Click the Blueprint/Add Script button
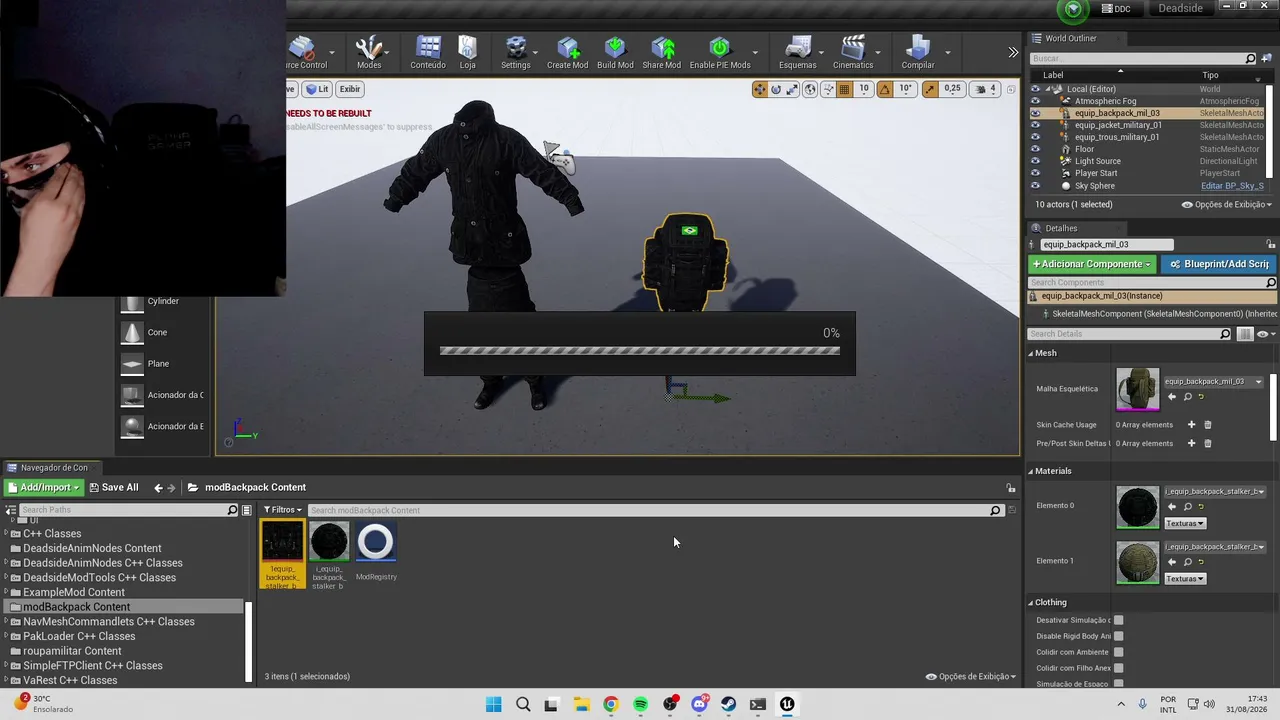Image resolution: width=1280 pixels, height=720 pixels. [x=1219, y=264]
